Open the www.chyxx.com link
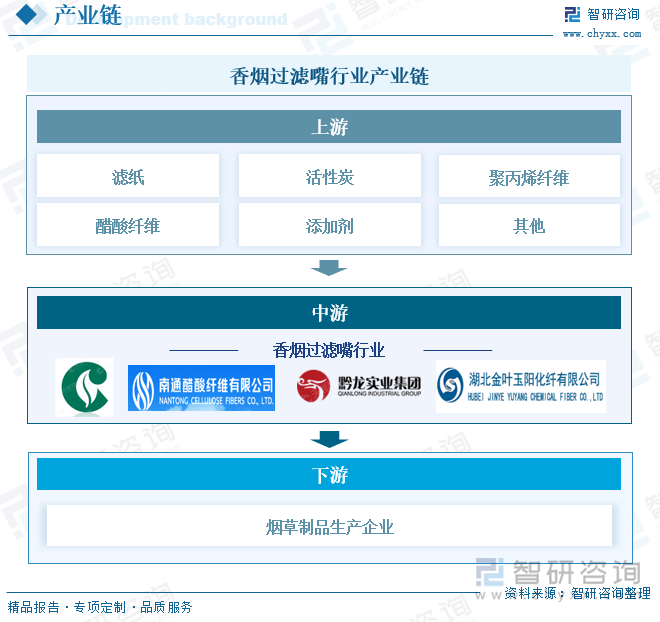This screenshot has width=660, height=622. (602, 34)
